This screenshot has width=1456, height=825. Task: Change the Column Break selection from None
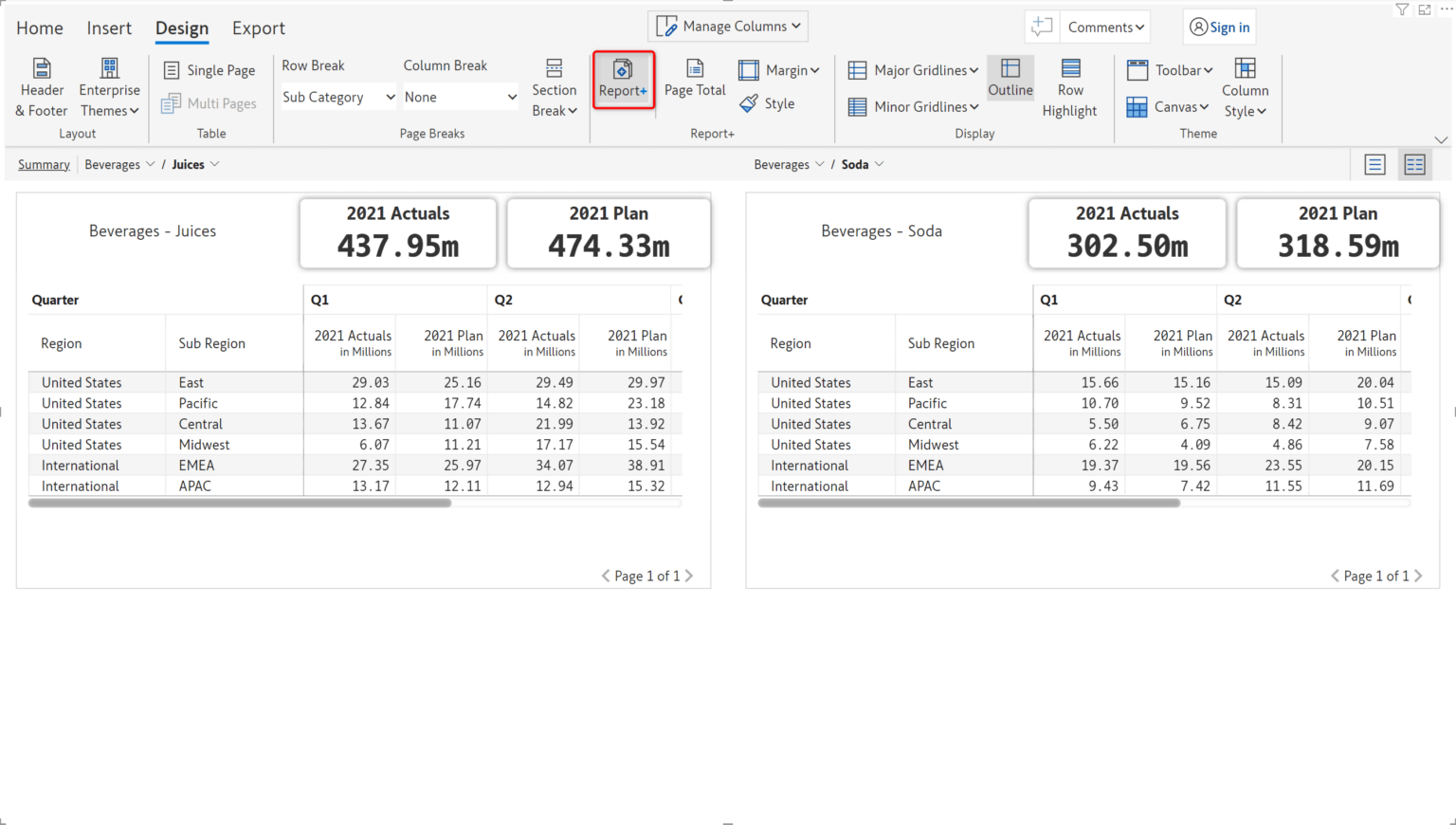coord(460,97)
